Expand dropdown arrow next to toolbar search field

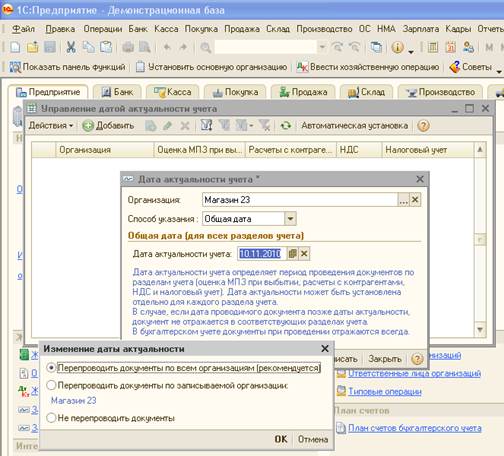point(322,47)
